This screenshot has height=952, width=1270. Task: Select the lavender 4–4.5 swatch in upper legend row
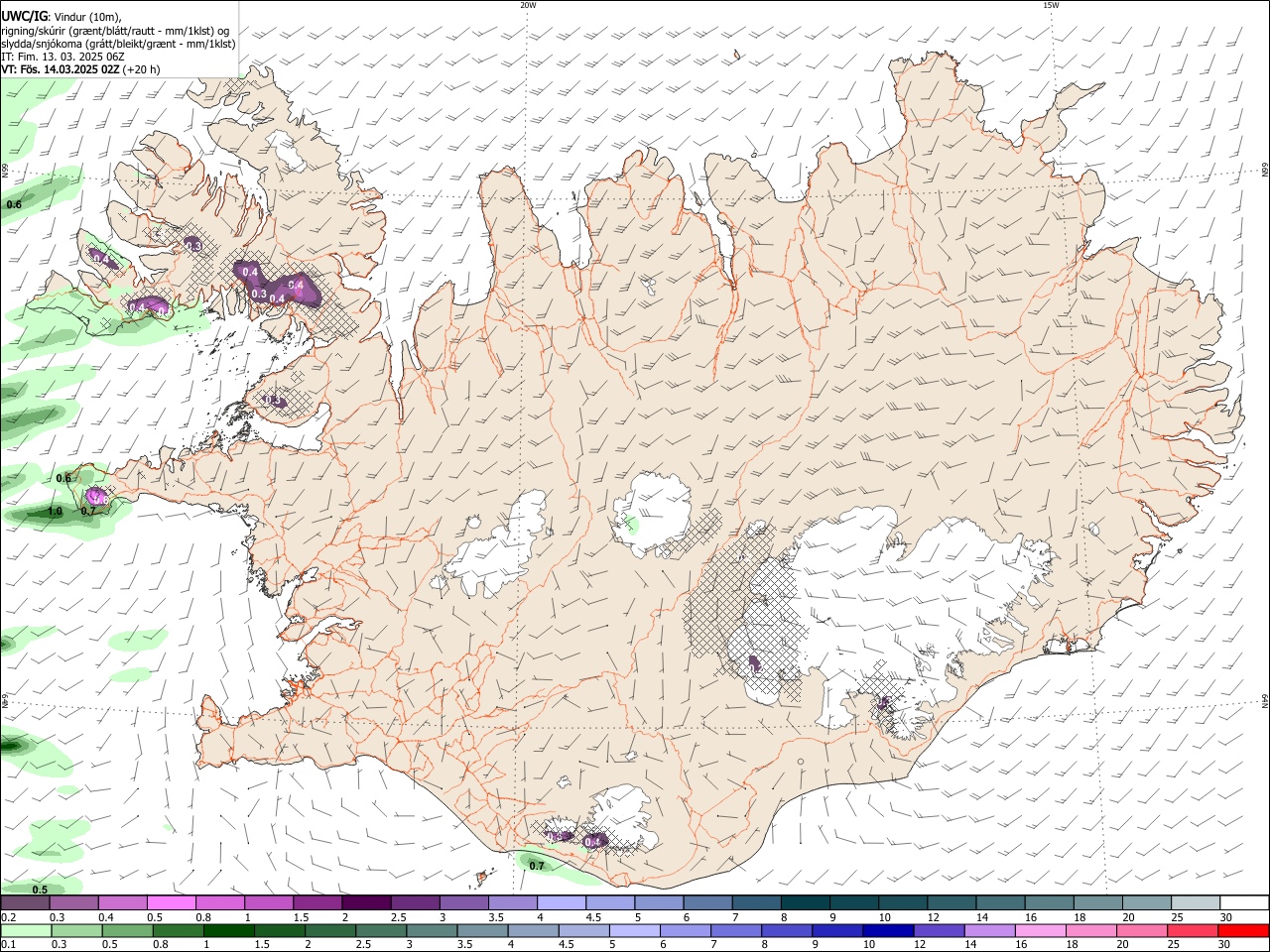click(562, 903)
